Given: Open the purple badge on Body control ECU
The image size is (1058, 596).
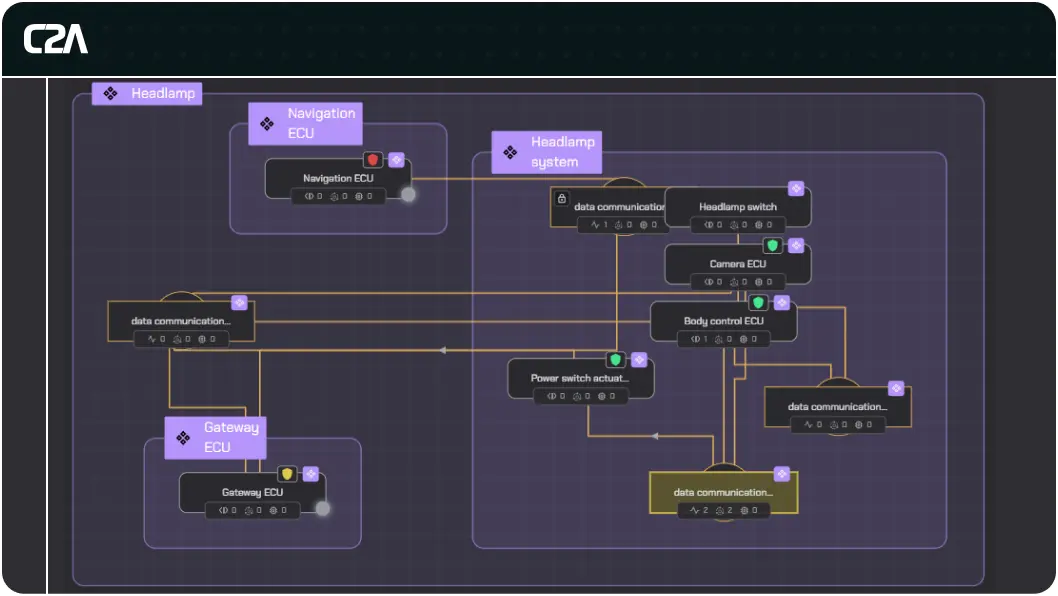Looking at the screenshot, I should click(782, 302).
